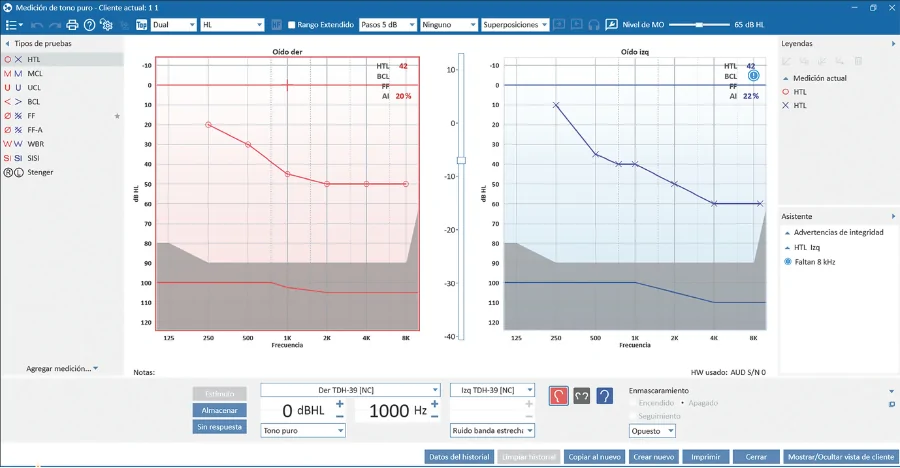Click the BCL warning icon on left ear graph
Screen dimensions: 900x468
754,76
